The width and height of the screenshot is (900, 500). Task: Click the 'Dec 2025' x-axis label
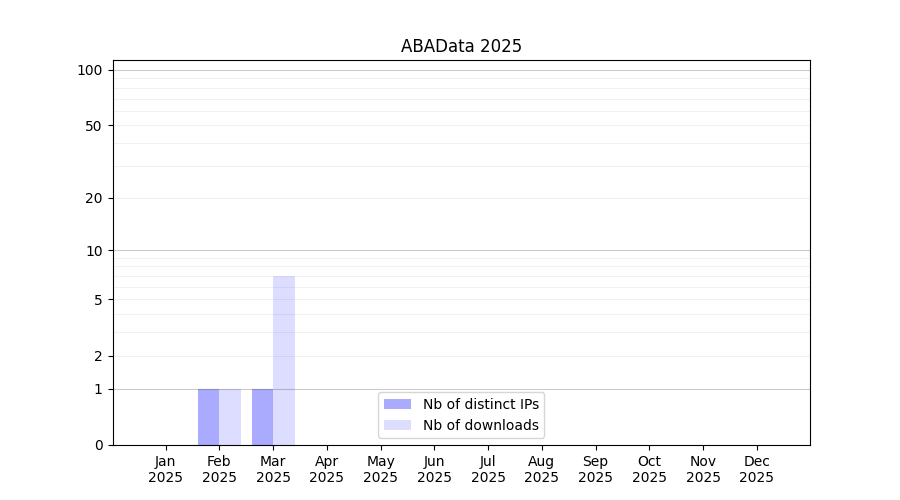[x=757, y=469]
